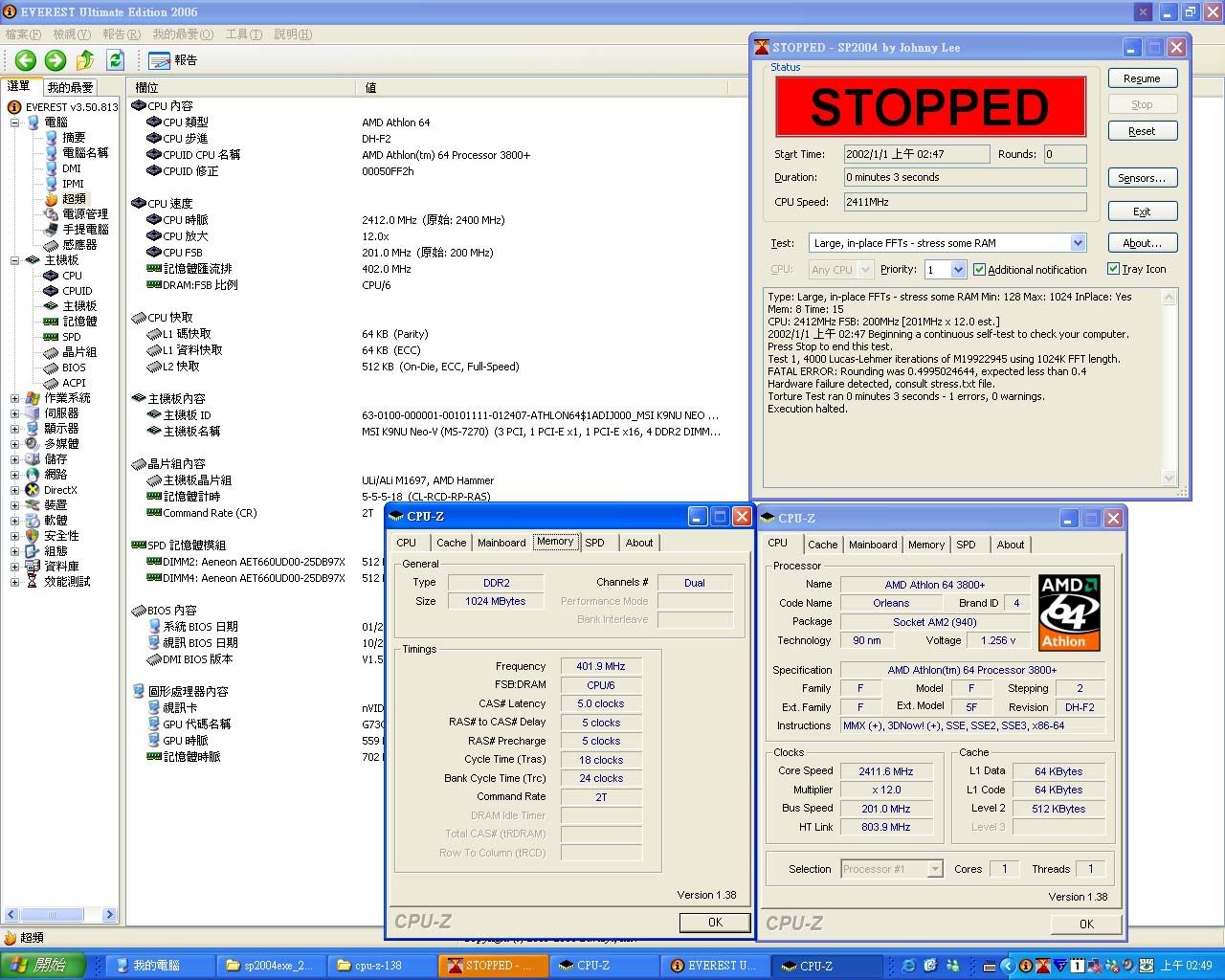Click the sidebar horizontal scrollbar right arrow
The height and width of the screenshot is (980, 1225).
click(x=109, y=915)
